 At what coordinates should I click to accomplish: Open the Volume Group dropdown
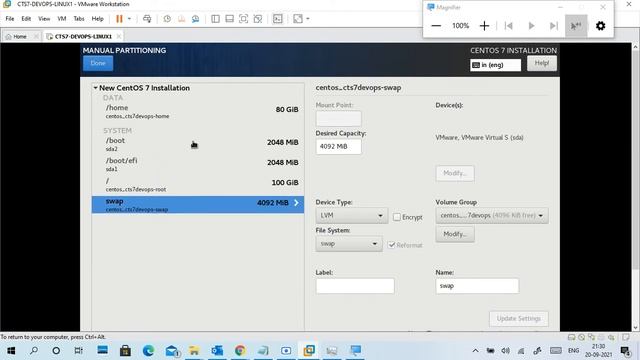tap(492, 216)
